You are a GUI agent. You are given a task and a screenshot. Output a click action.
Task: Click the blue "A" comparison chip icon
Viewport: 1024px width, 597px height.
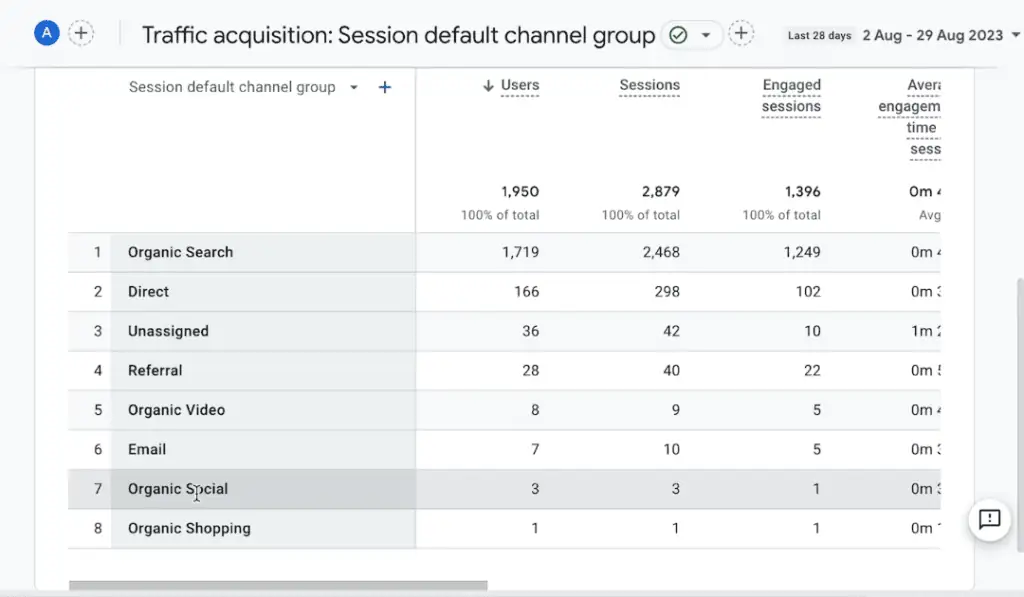46,33
